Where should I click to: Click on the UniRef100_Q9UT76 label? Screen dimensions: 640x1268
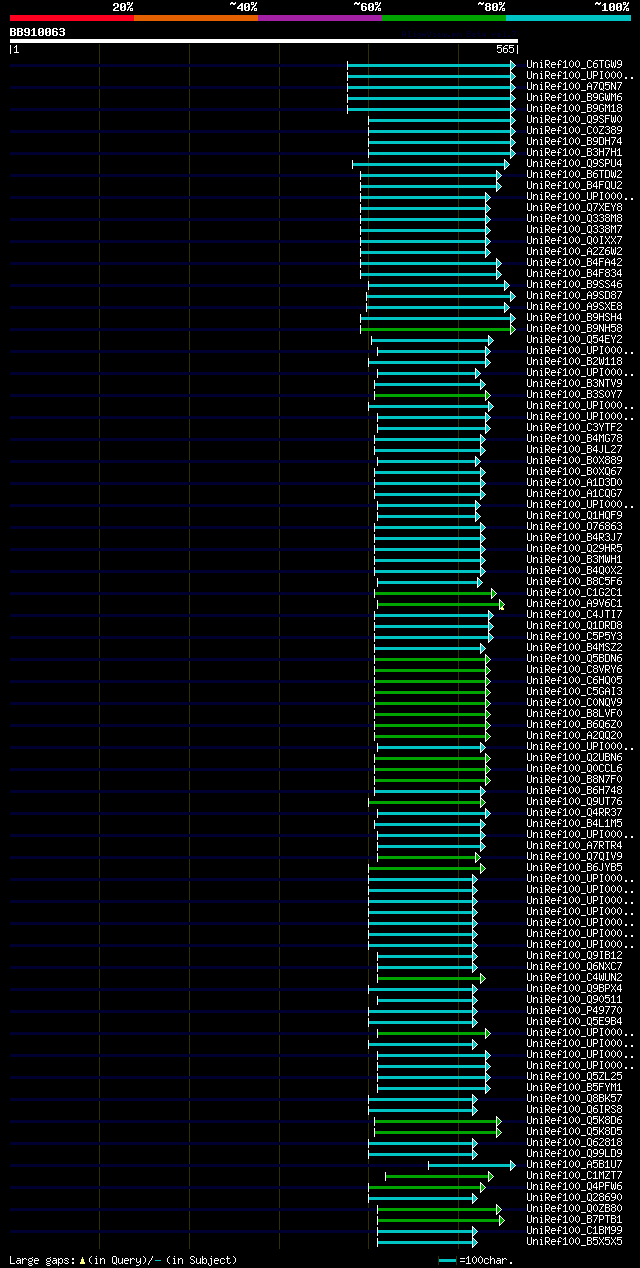[574, 801]
